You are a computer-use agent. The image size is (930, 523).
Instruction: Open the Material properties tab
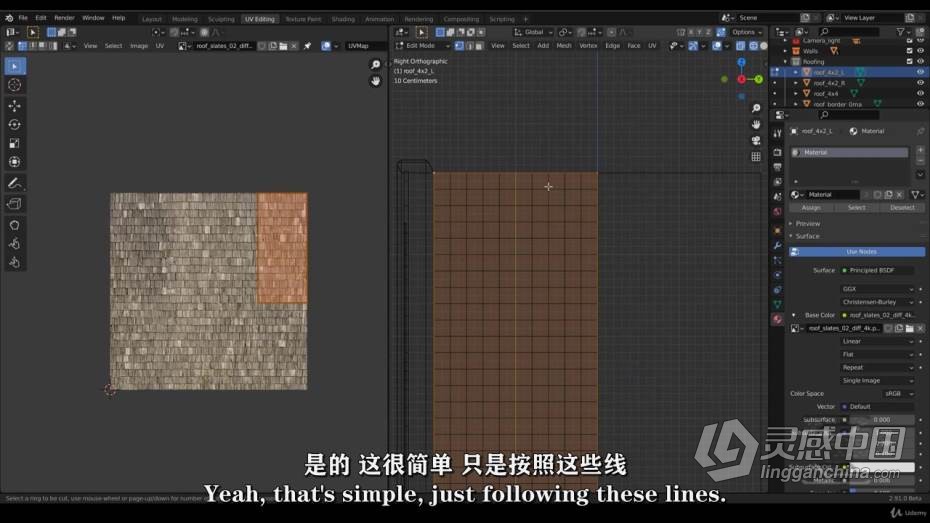(777, 320)
